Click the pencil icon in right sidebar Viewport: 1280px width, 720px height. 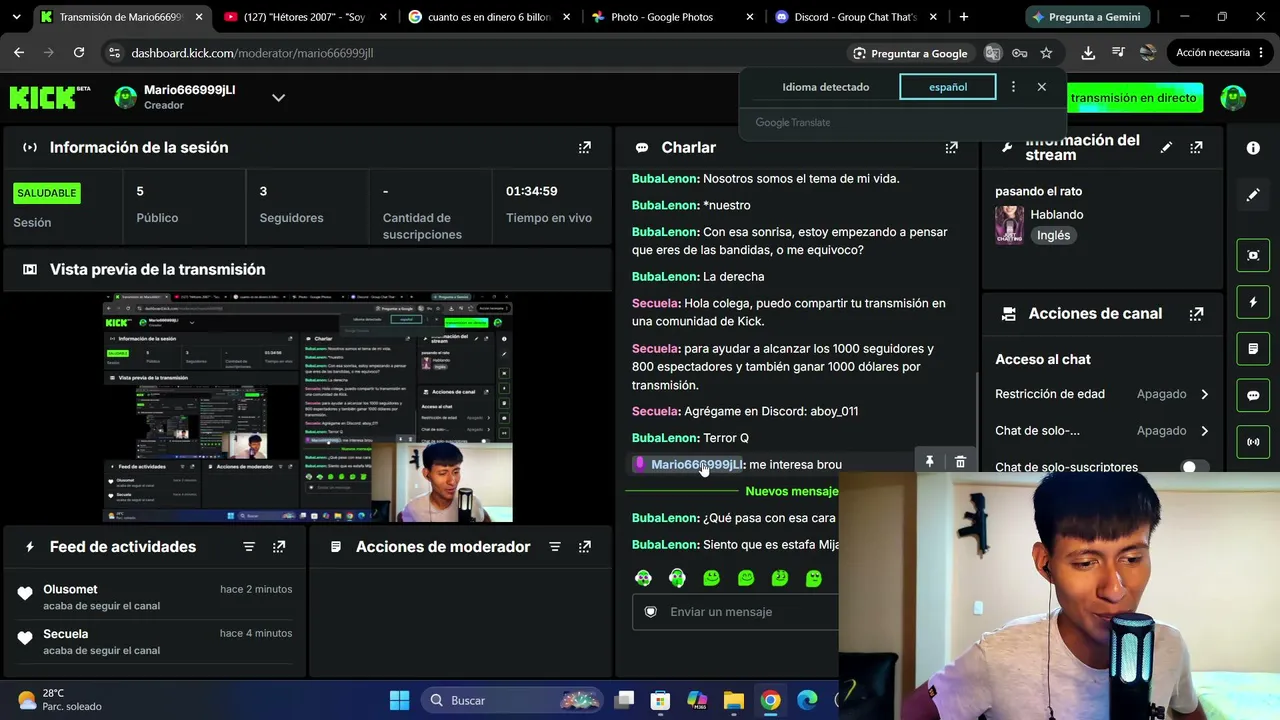[x=1253, y=195]
